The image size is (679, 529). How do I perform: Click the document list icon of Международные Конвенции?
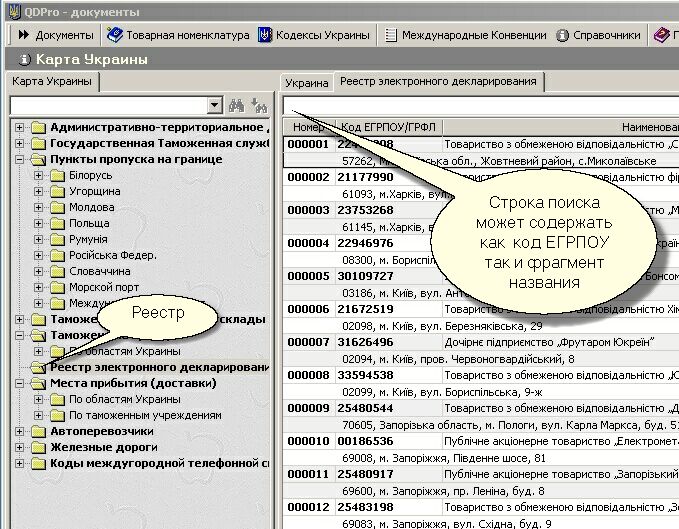click(x=391, y=35)
